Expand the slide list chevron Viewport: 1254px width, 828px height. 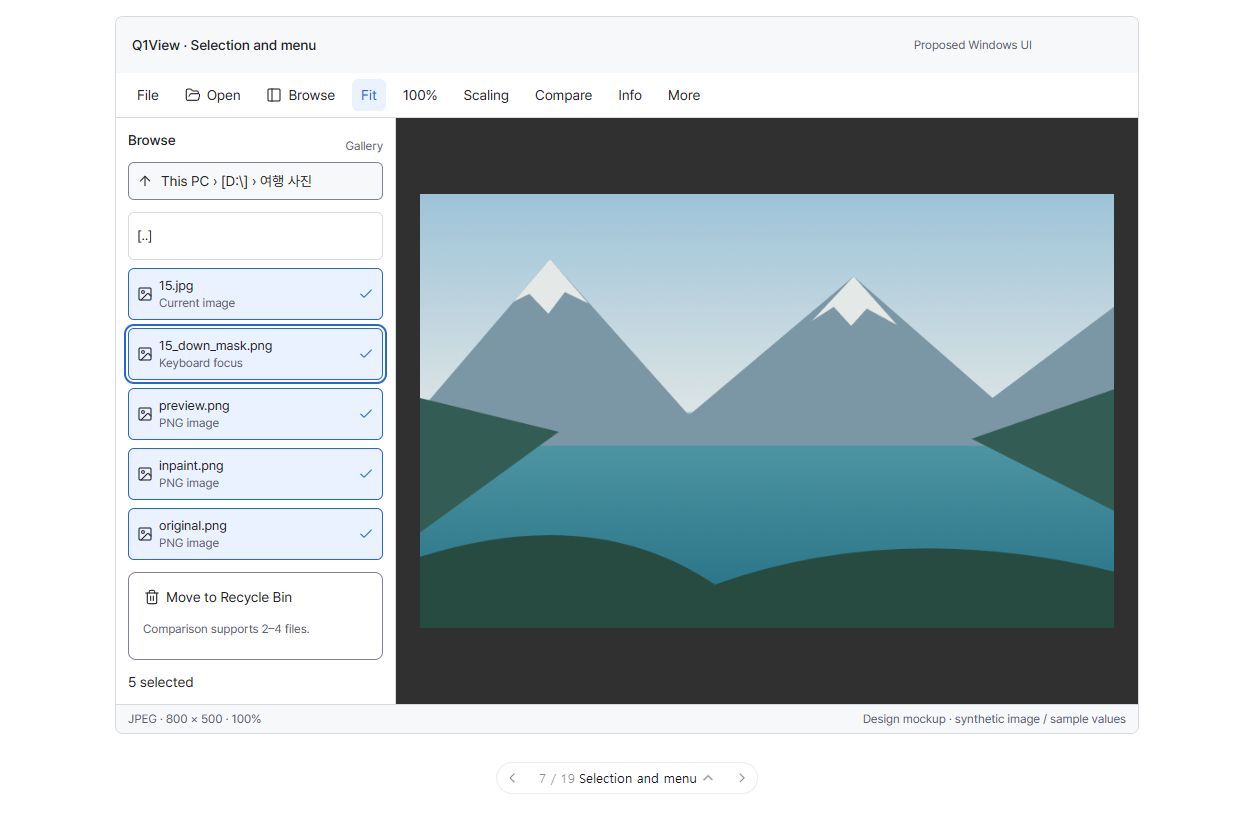708,778
